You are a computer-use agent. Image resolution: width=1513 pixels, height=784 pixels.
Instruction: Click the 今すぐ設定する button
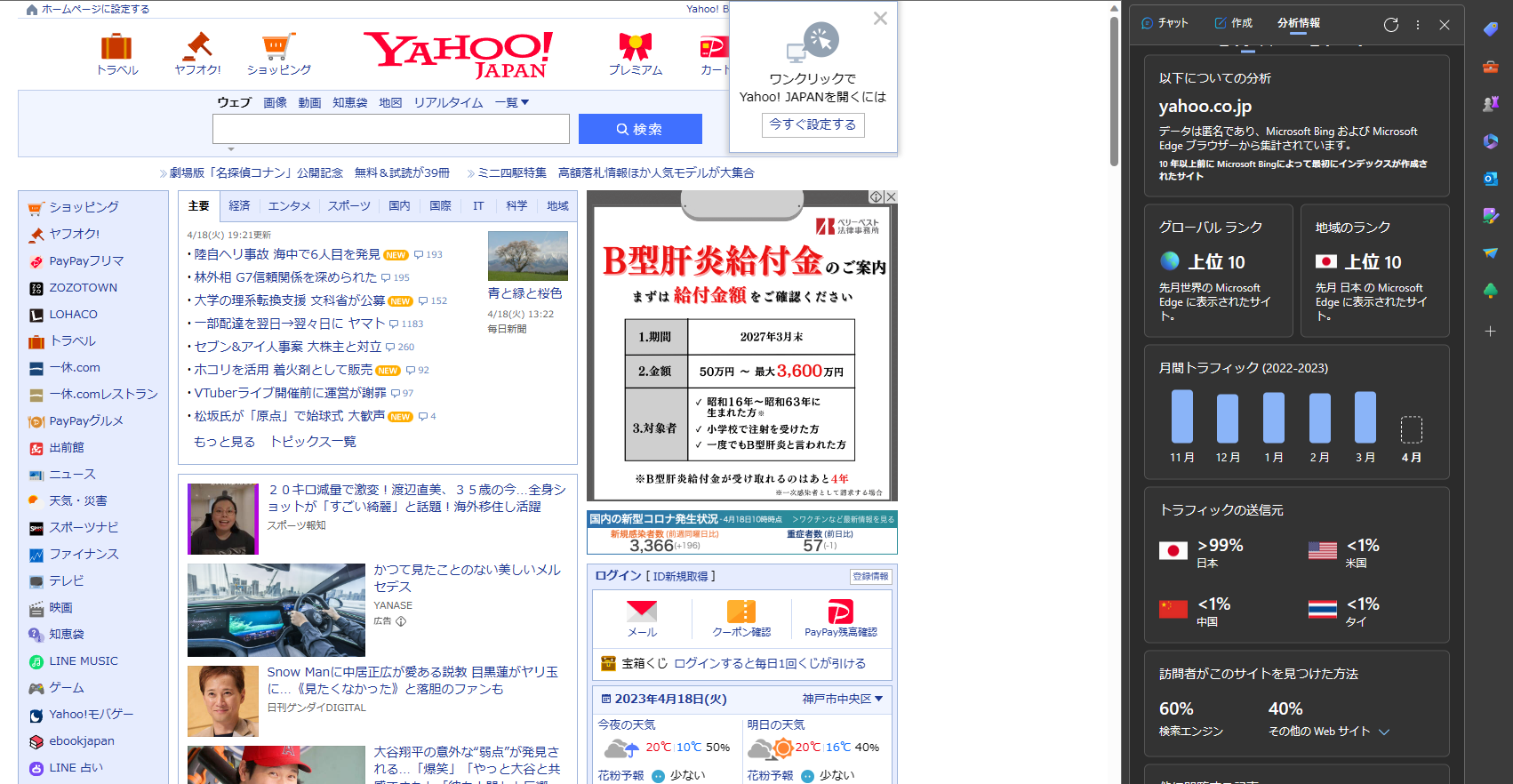point(813,125)
